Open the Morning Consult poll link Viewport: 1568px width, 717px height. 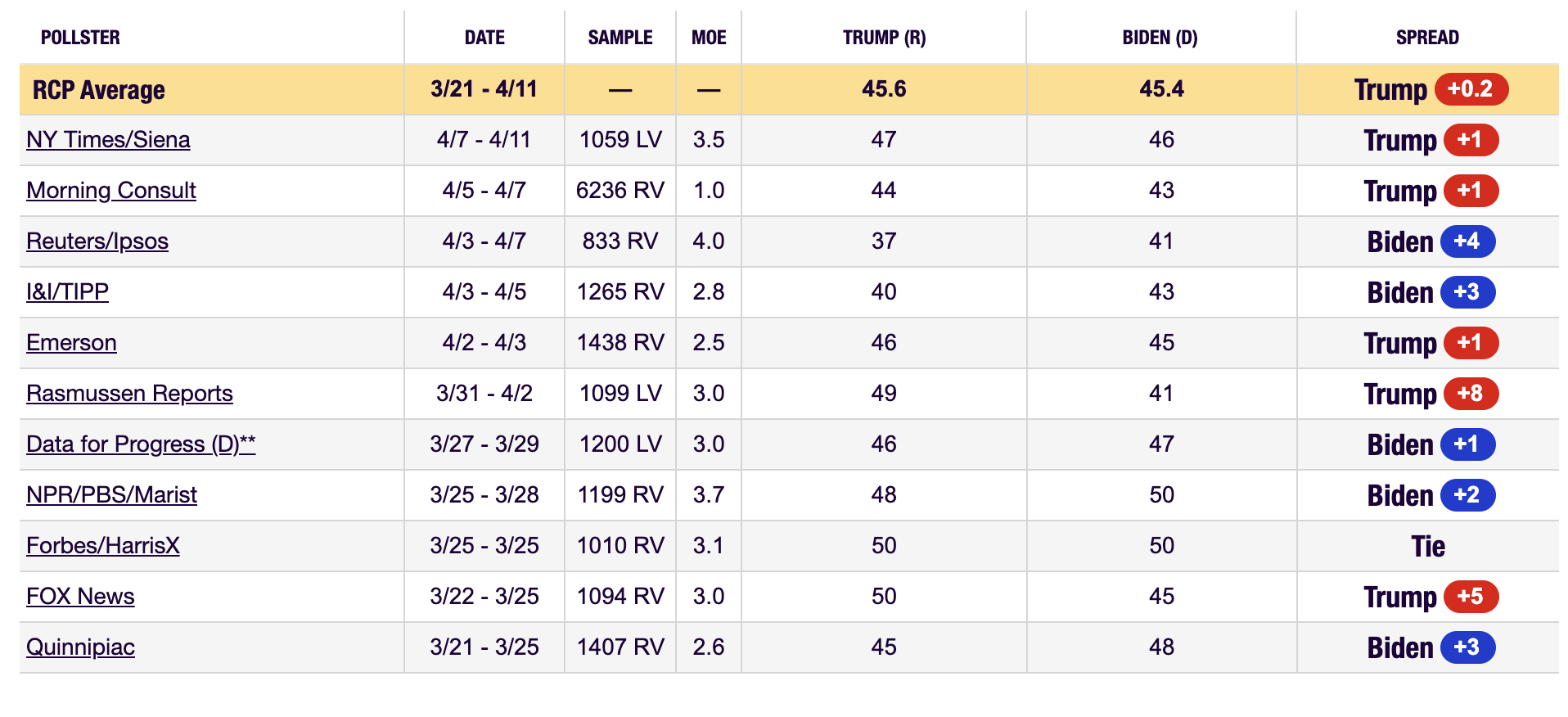tap(111, 191)
